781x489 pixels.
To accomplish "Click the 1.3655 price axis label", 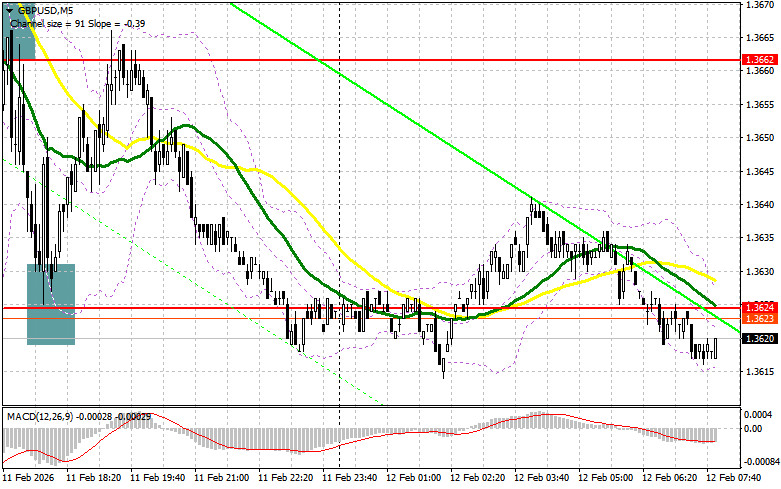I will [x=760, y=105].
